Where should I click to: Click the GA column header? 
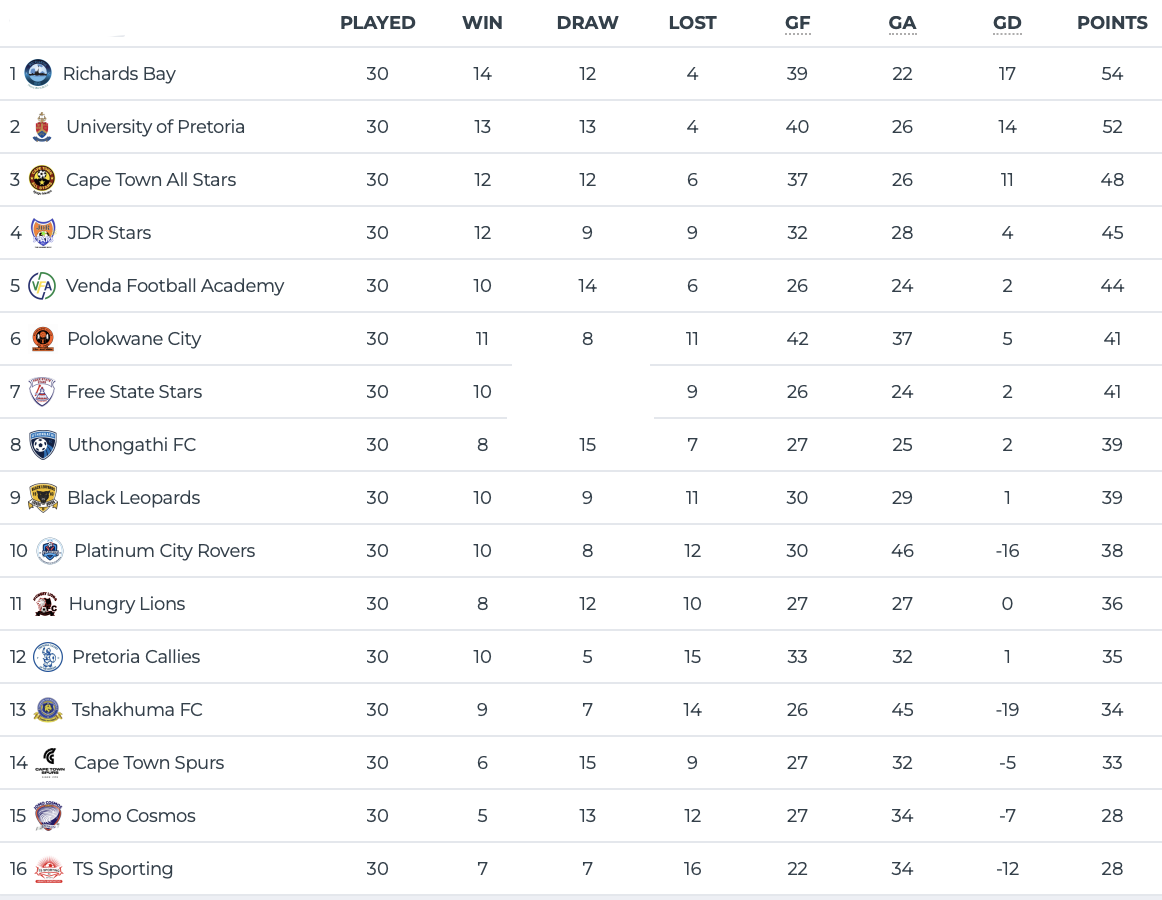tap(902, 23)
